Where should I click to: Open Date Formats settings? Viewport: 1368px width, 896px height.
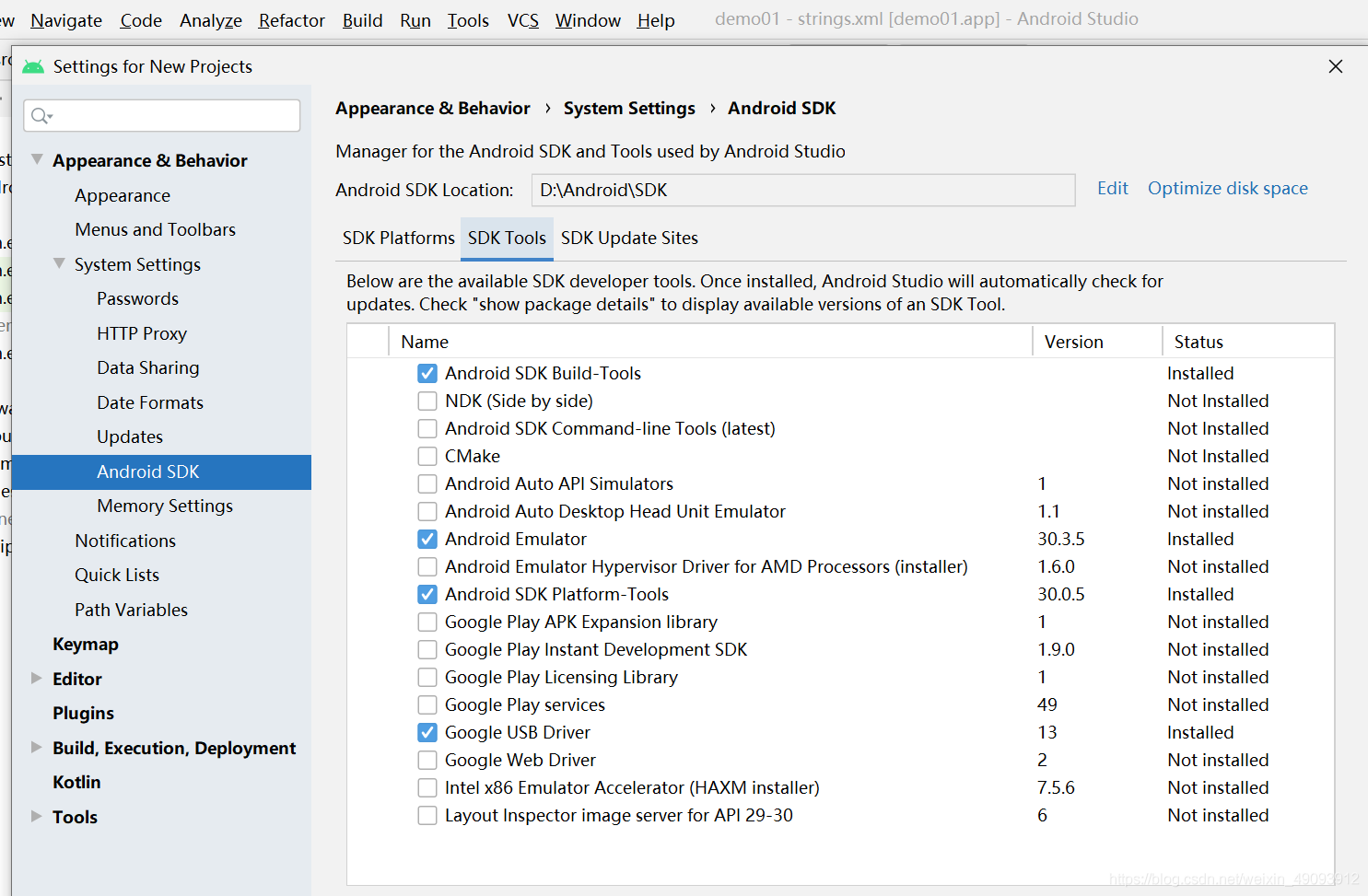150,402
